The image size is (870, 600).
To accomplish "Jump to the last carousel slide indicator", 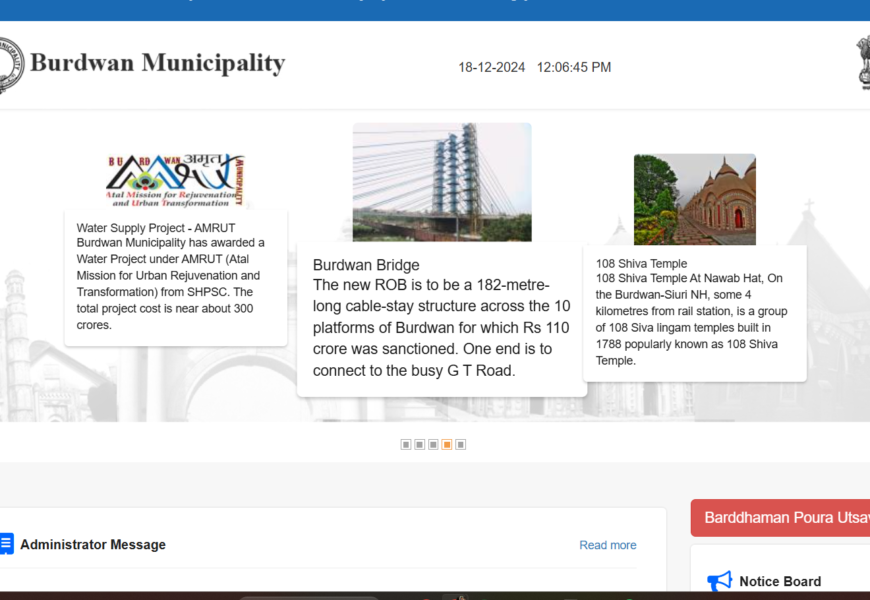I will [x=461, y=444].
